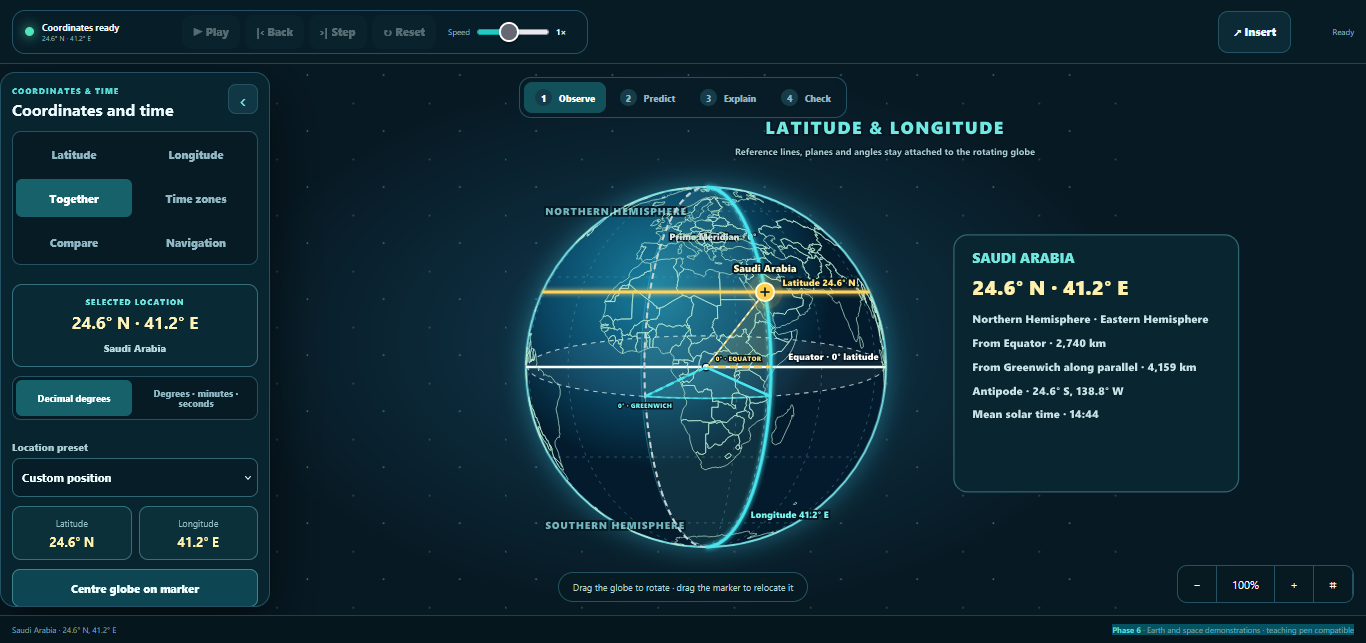The image size is (1366, 643).
Task: Open the Location preset dropdown
Action: [x=135, y=478]
